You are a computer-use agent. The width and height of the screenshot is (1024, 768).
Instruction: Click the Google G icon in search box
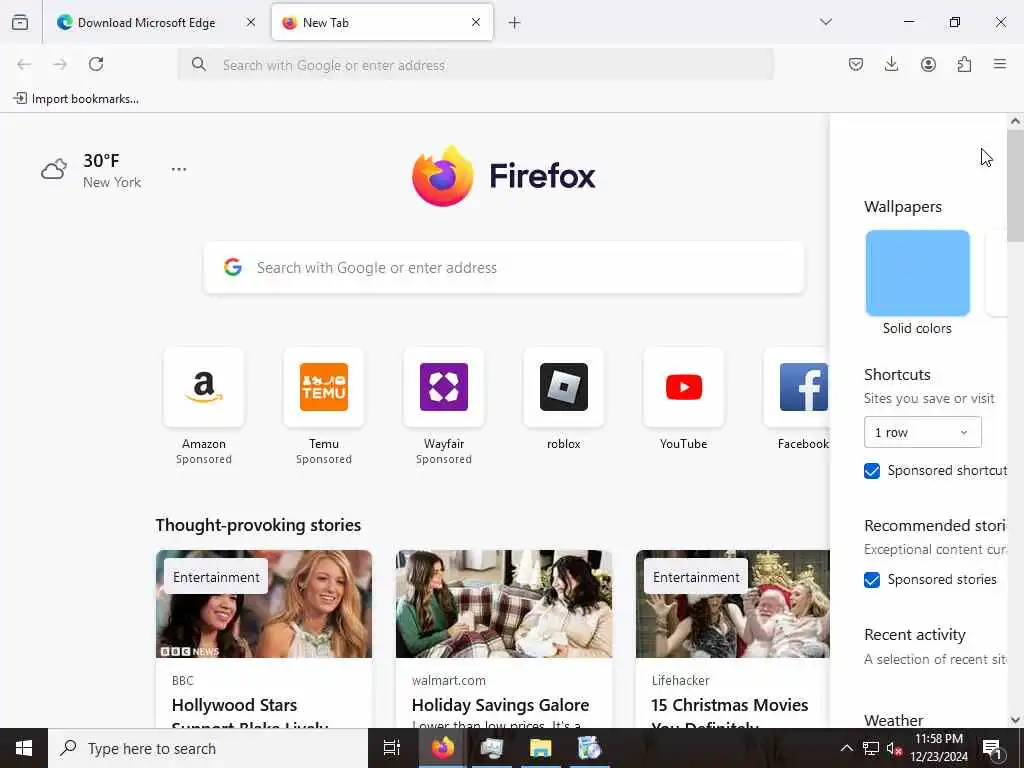(233, 267)
